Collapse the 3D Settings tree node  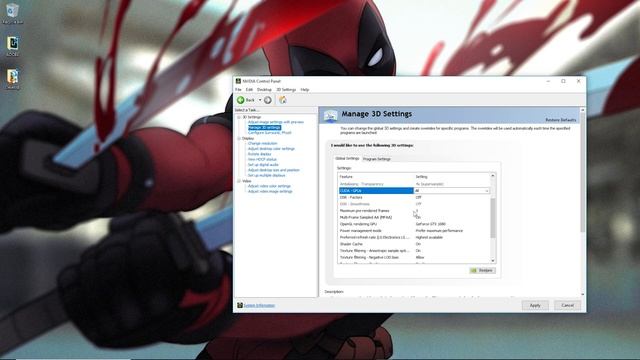(x=239, y=117)
